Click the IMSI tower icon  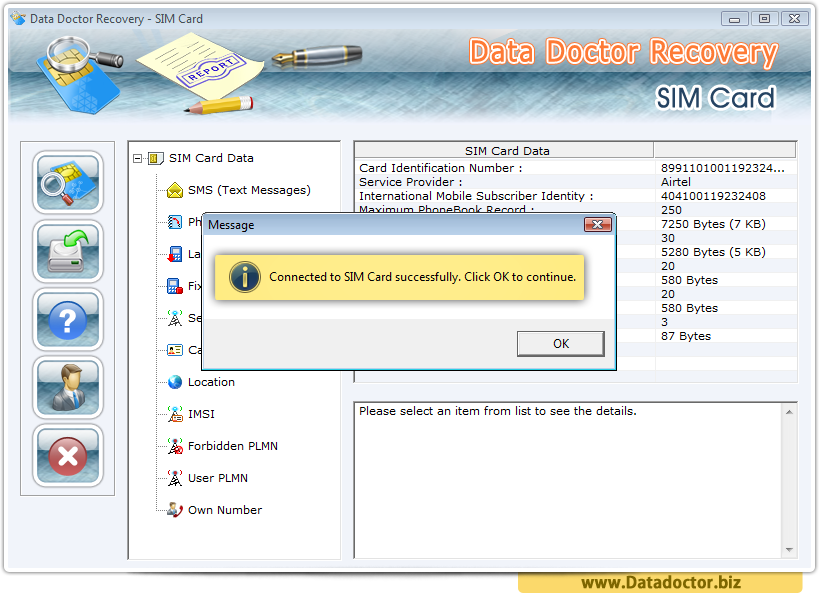click(174, 414)
